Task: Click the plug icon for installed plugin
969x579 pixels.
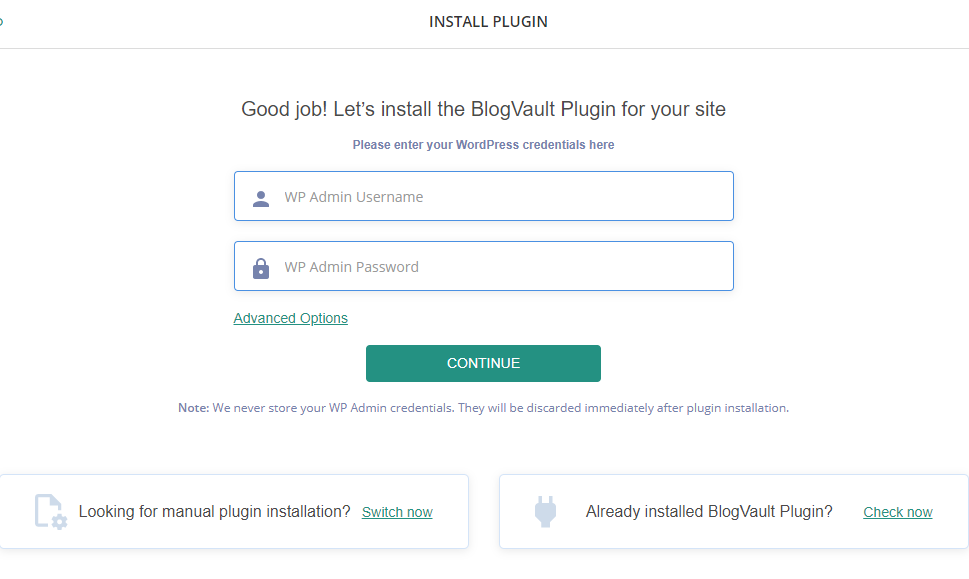Action: point(545,512)
